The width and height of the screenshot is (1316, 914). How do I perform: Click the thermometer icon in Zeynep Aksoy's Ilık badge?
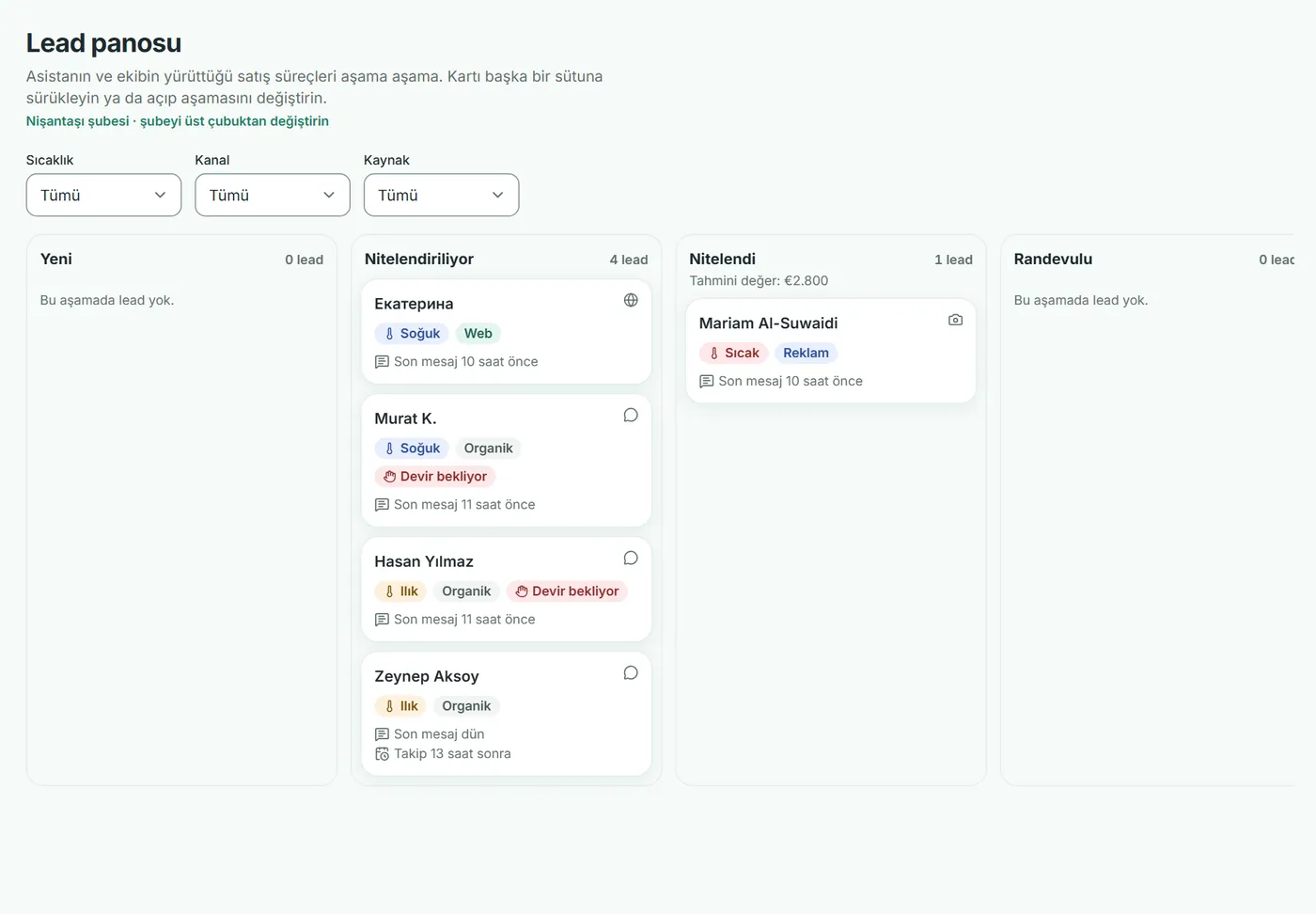point(389,706)
